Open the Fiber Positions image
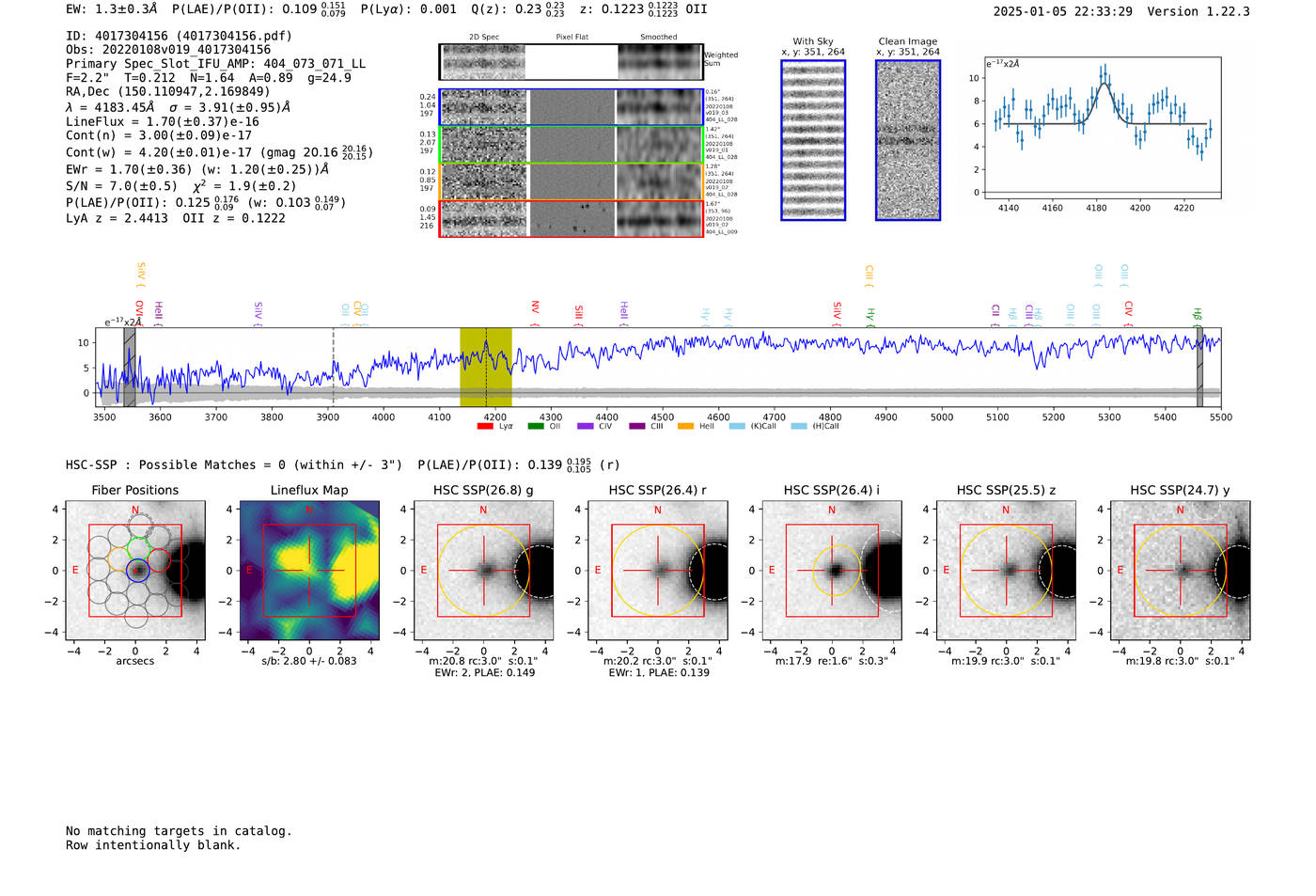 (x=135, y=571)
